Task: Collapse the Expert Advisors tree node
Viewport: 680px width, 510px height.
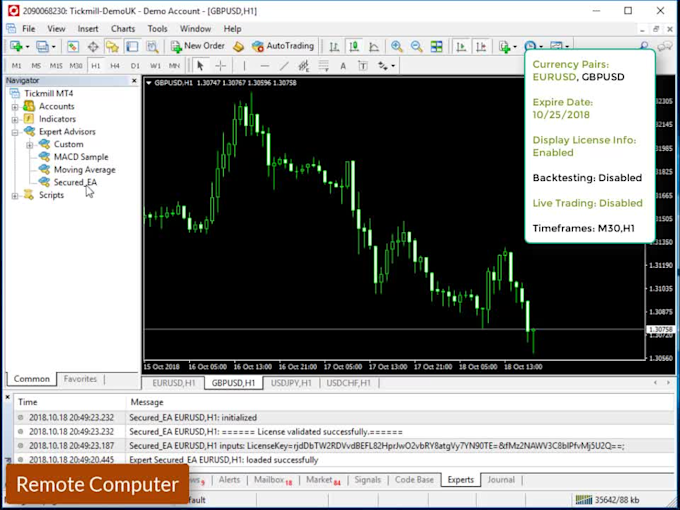Action: pyautogui.click(x=15, y=132)
